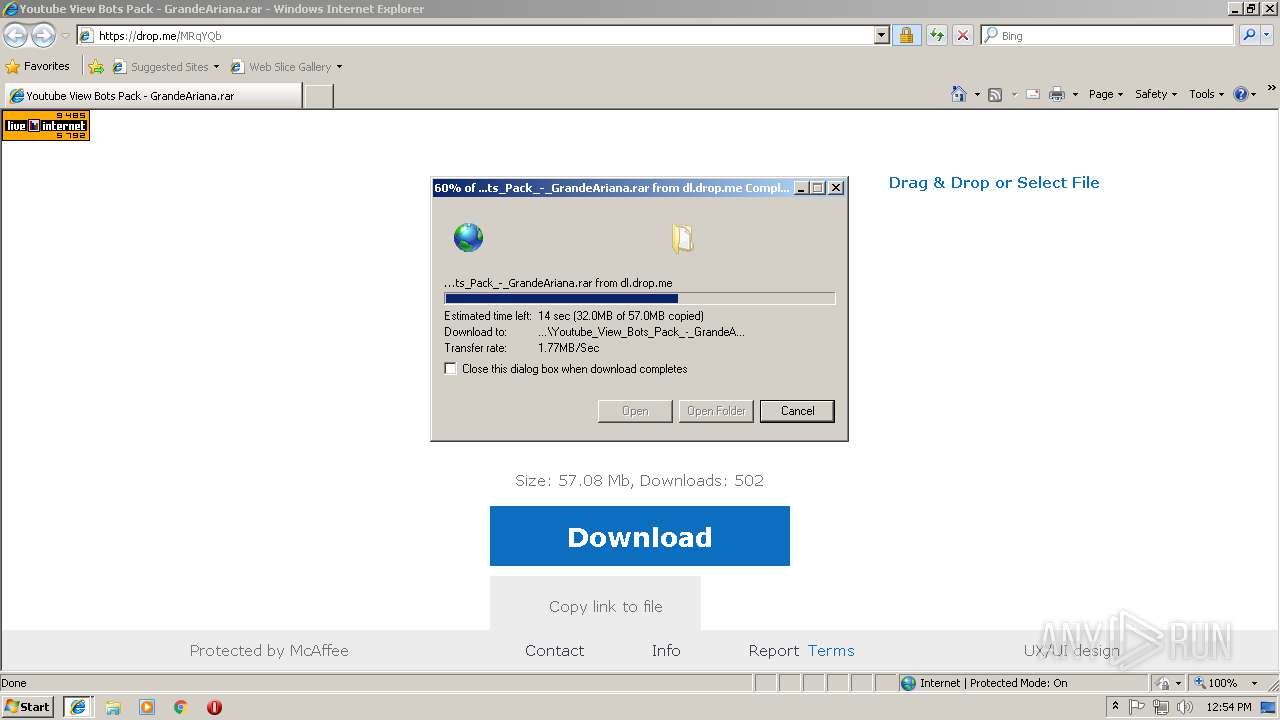Open Action Center flag tray icon

pos(1137,707)
